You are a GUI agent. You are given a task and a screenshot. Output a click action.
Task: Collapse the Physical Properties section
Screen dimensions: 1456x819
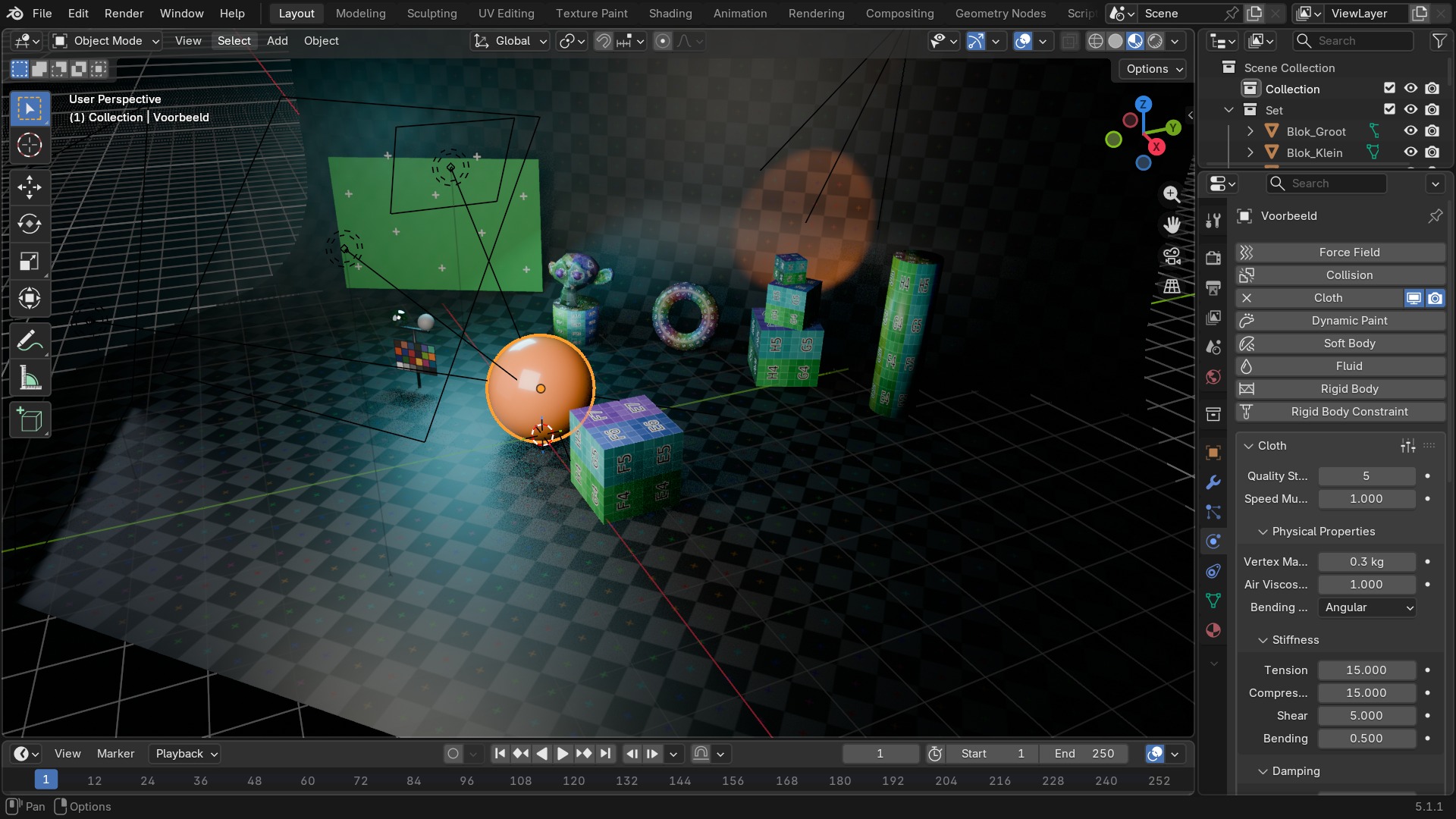[x=1323, y=532]
